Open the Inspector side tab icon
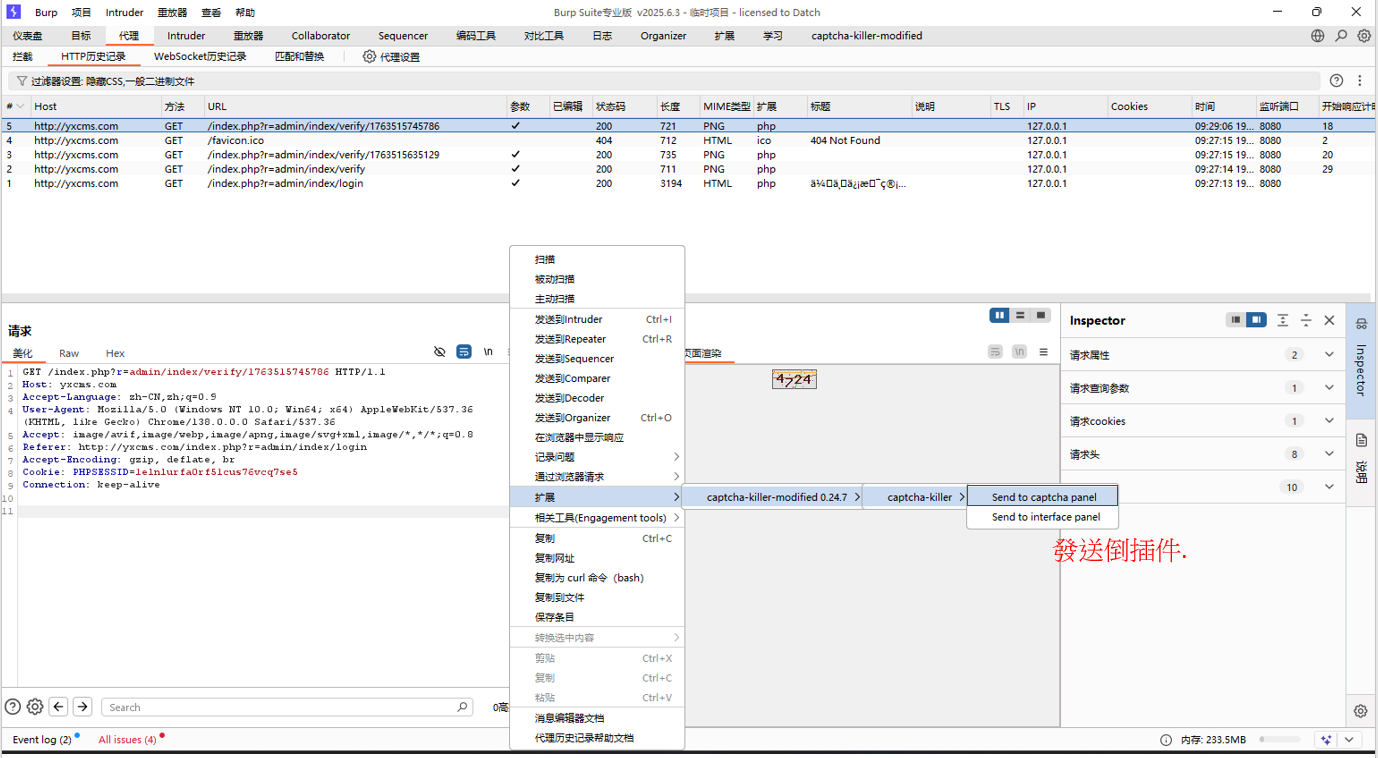 click(1361, 324)
